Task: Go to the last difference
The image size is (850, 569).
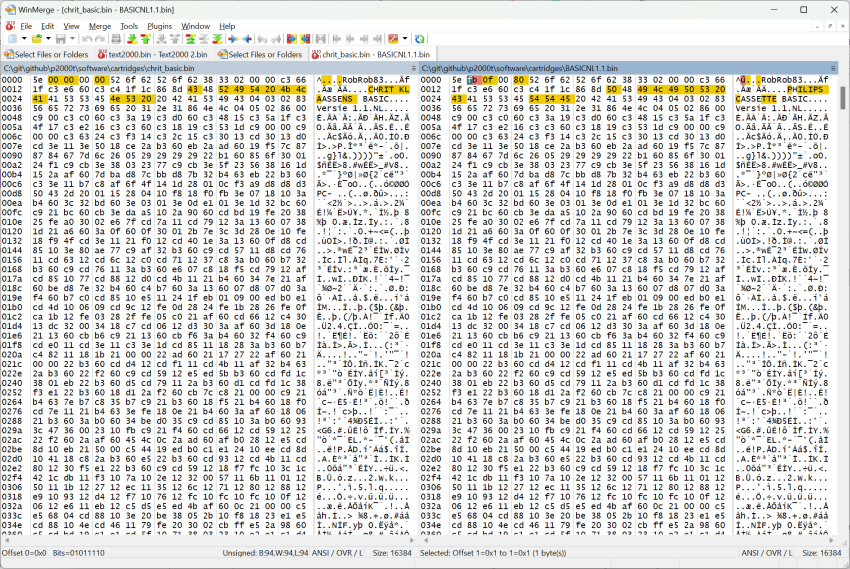Action: pos(217,38)
